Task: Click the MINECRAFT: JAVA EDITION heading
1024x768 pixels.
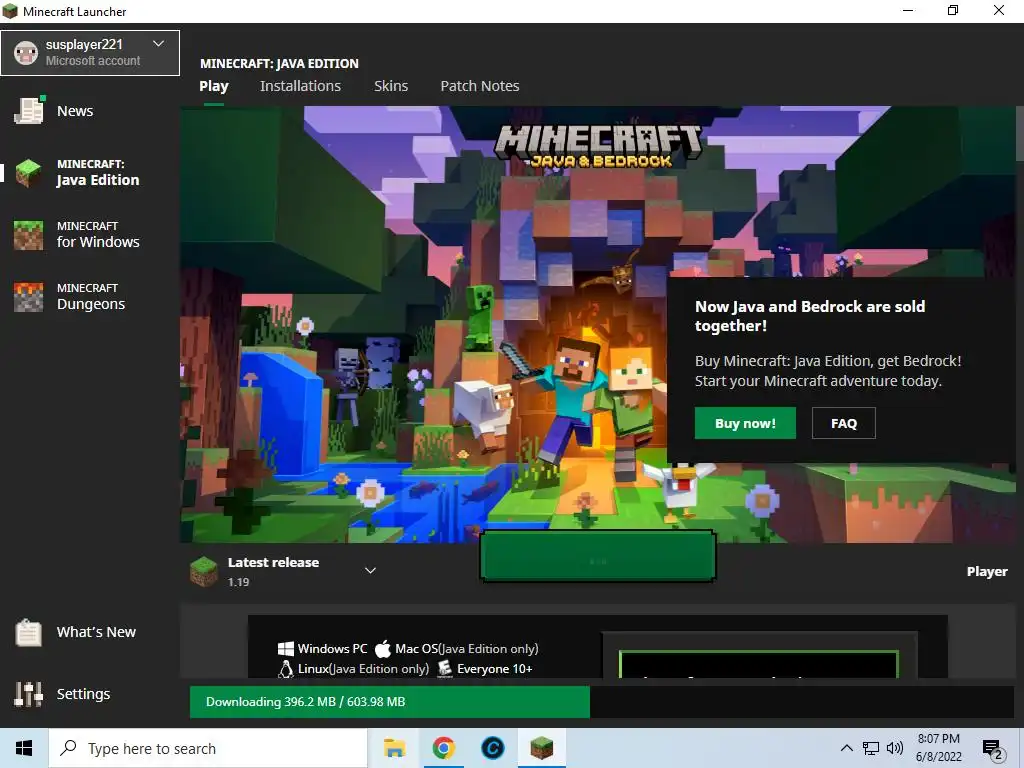Action: [280, 63]
